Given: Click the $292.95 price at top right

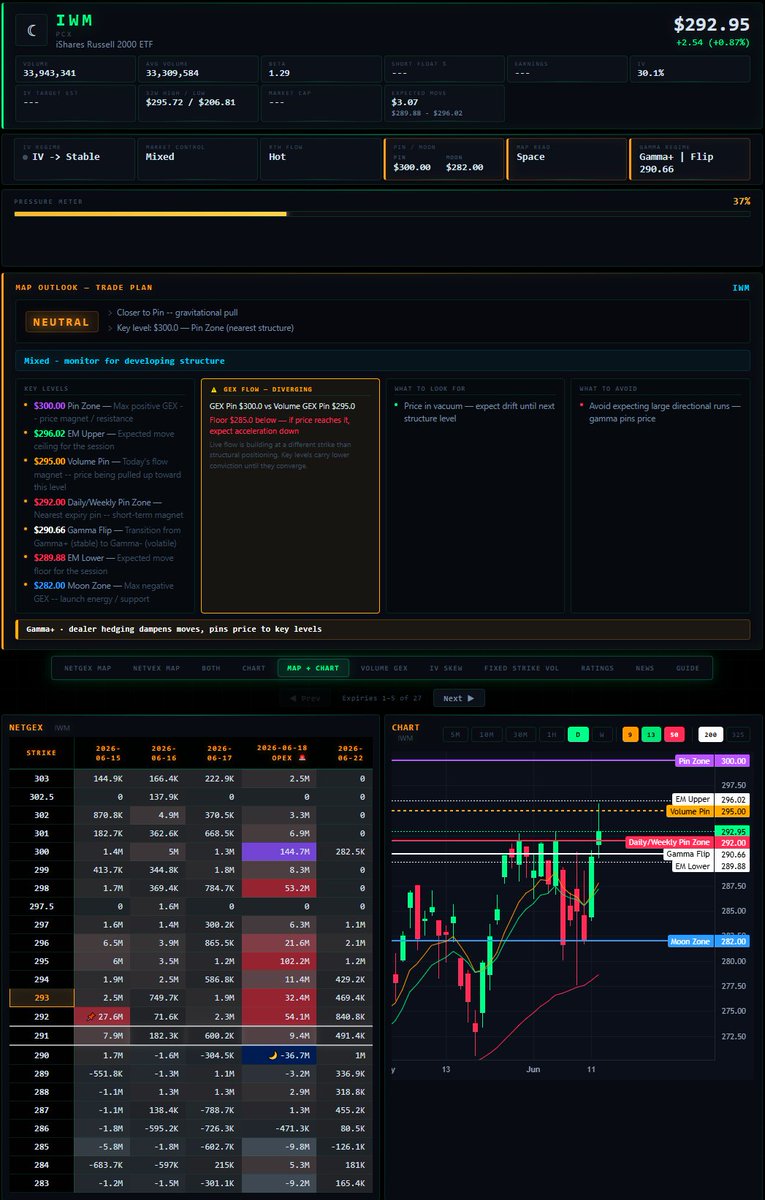Looking at the screenshot, I should 711,25.
